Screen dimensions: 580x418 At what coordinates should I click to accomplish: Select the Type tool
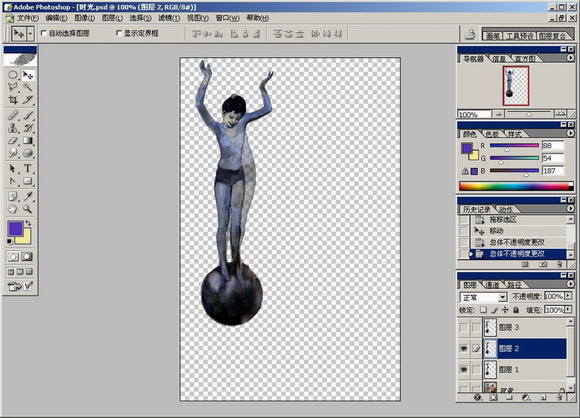[28, 169]
